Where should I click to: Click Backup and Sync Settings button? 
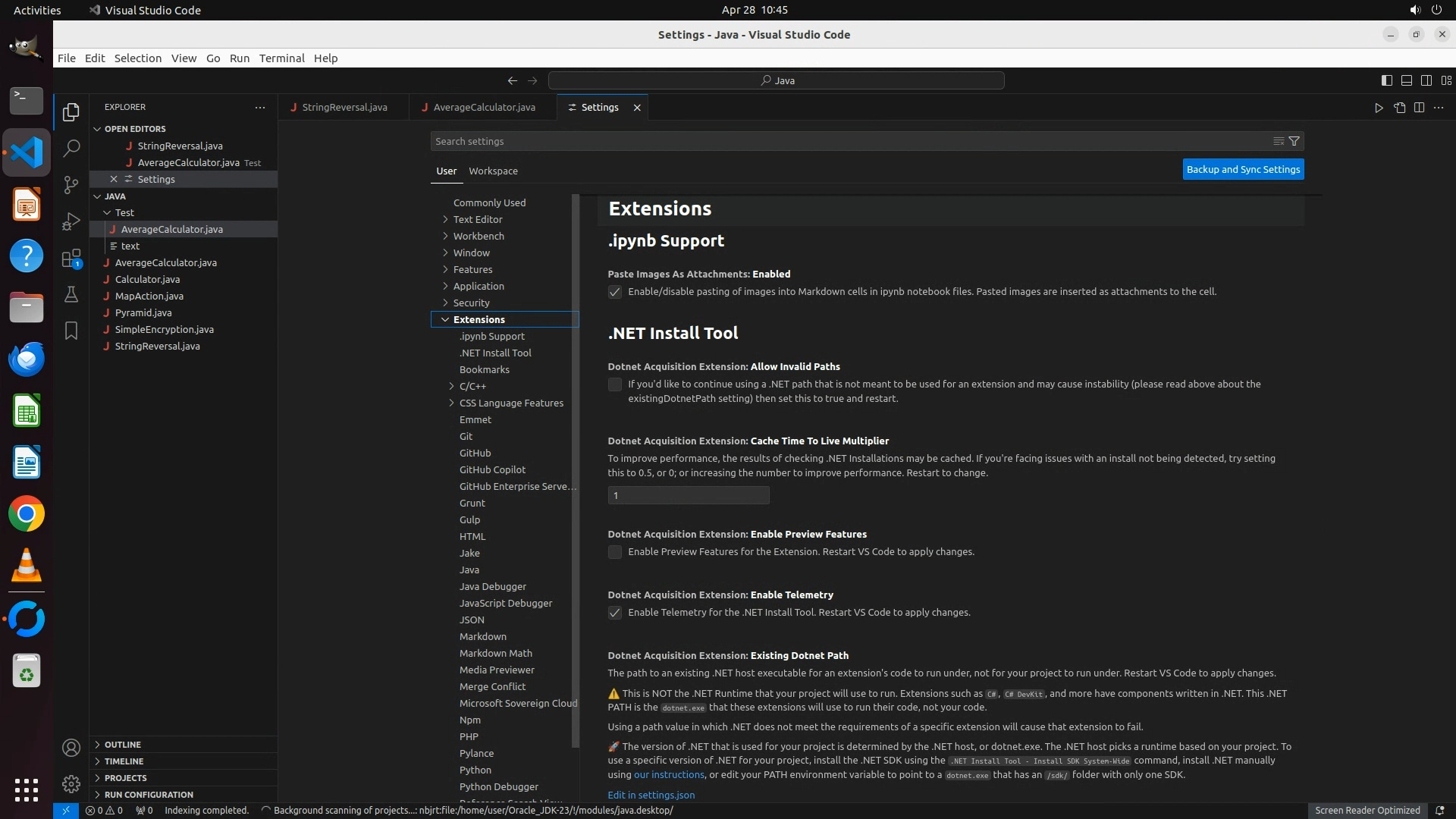click(x=1243, y=169)
